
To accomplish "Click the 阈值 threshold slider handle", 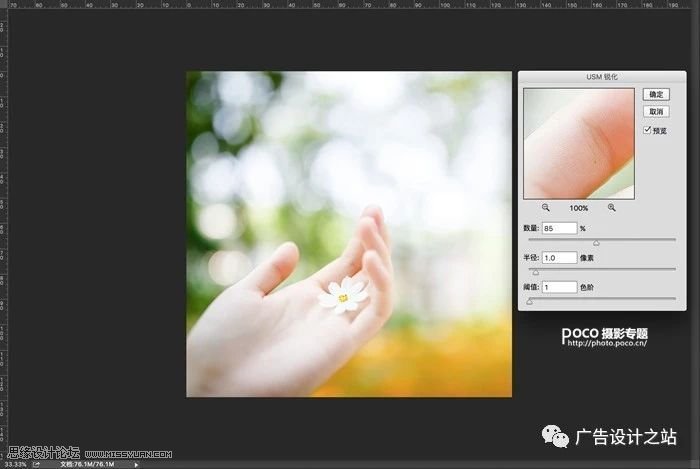I will tap(529, 301).
